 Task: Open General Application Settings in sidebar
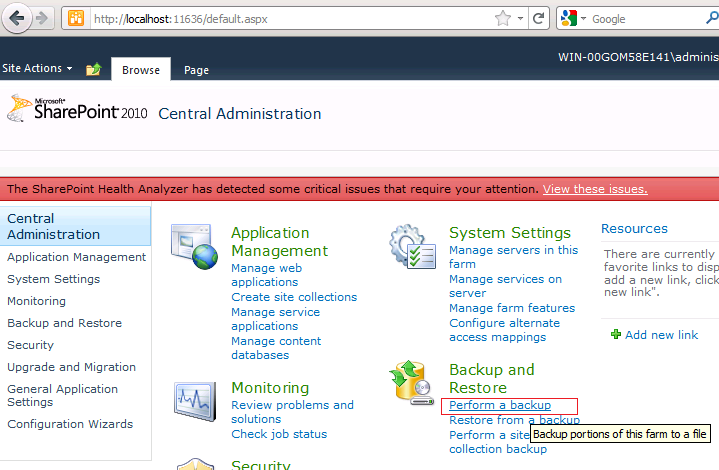[x=62, y=395]
